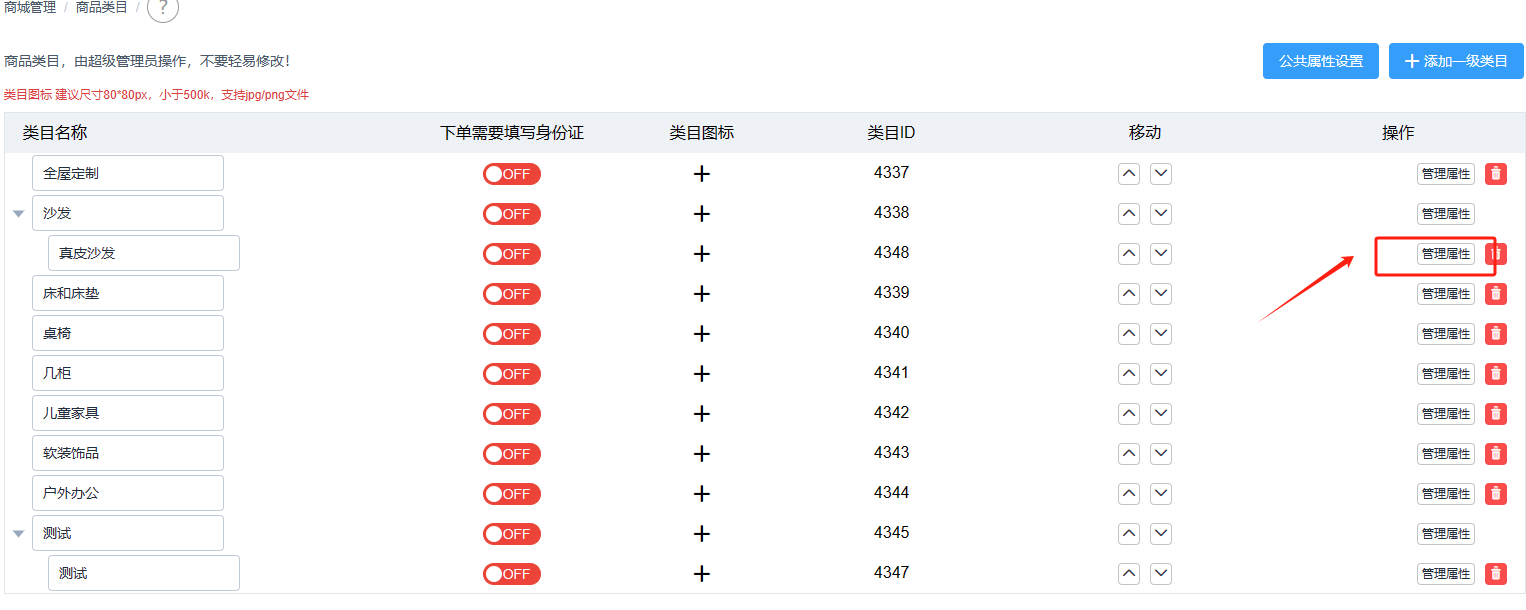Upload icon via plus for category 4341
The image size is (1526, 610).
(702, 374)
